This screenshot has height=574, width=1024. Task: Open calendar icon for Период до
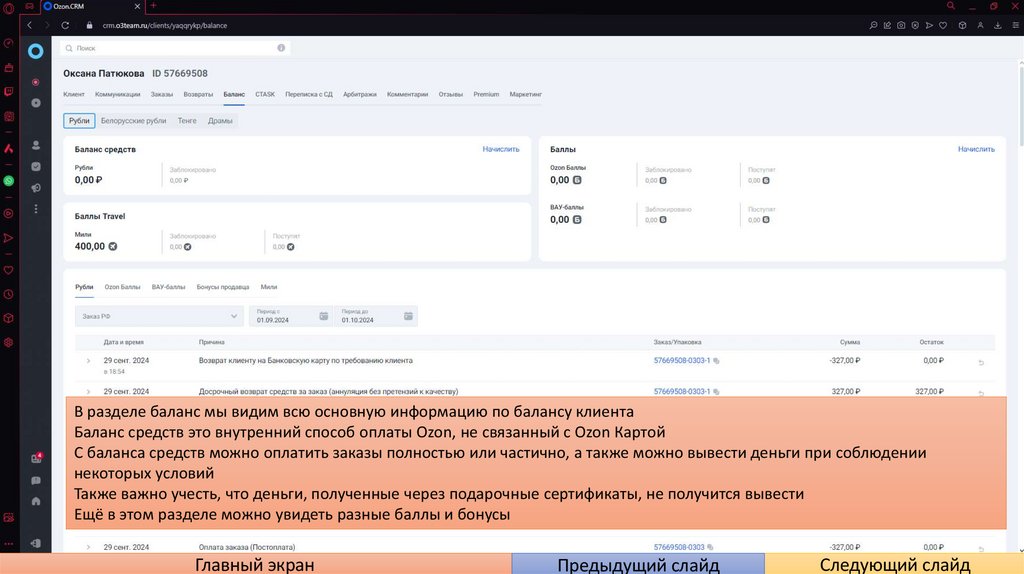tap(408, 316)
